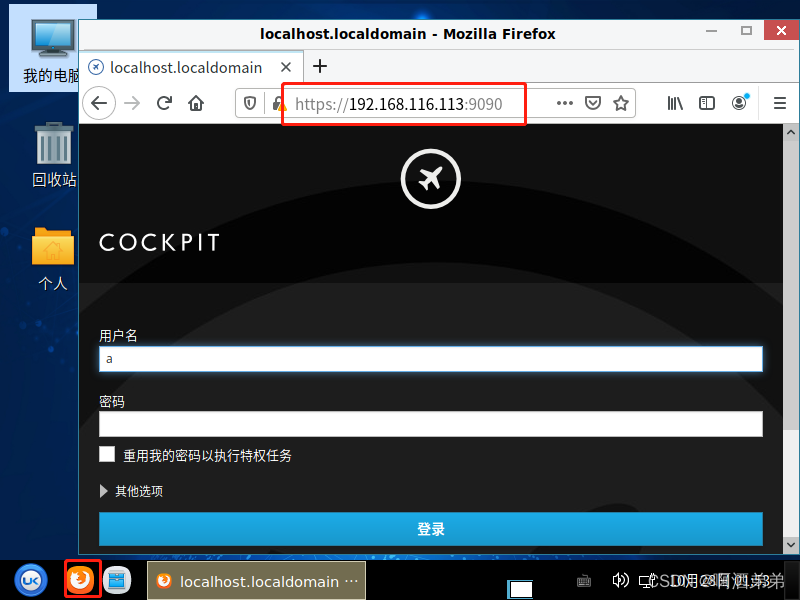
Task: Open the Firefox account icon
Action: [739, 103]
